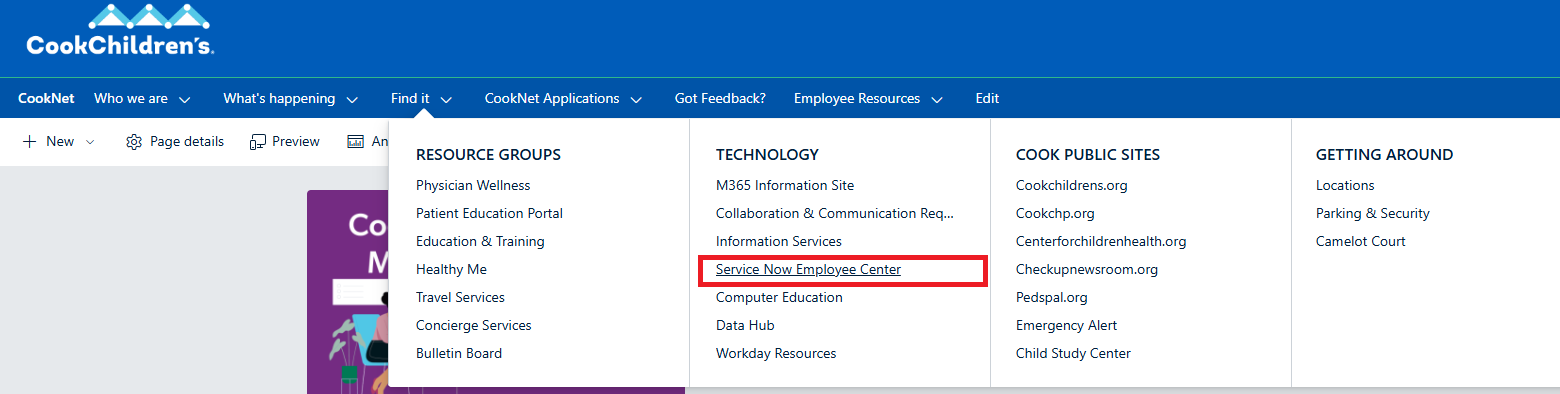1560x394 pixels.
Task: Expand the What's happening chevron
Action: [352, 99]
